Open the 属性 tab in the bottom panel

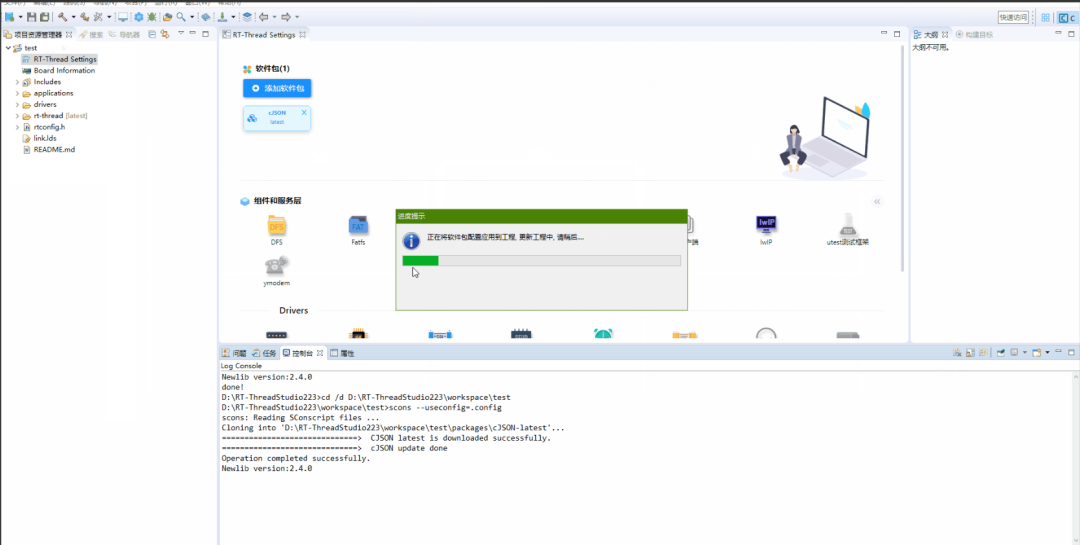[342, 353]
